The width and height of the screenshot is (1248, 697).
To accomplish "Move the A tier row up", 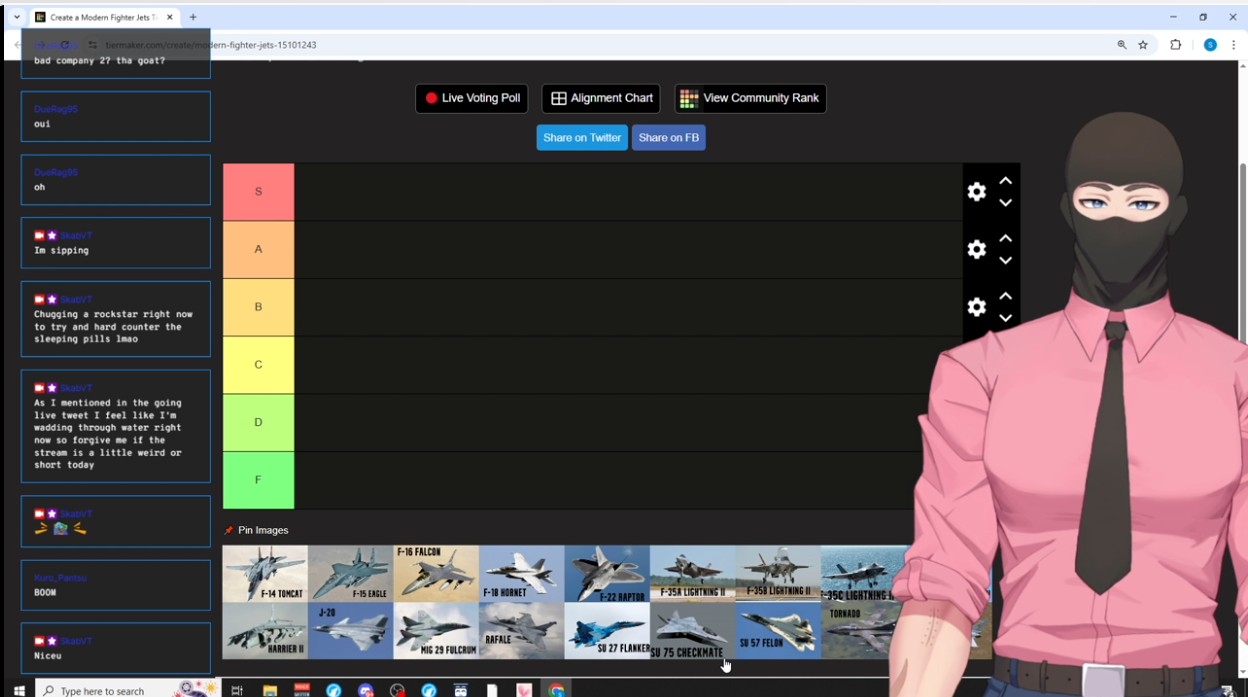I will pos(1005,239).
